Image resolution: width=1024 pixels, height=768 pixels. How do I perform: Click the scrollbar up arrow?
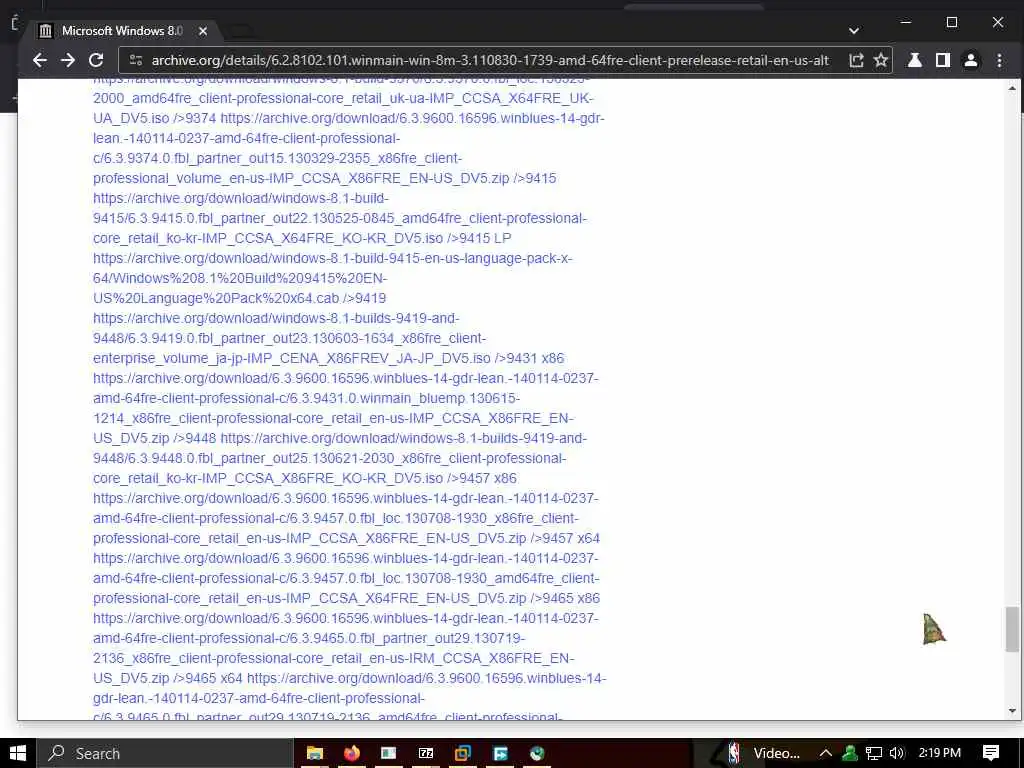[1012, 88]
